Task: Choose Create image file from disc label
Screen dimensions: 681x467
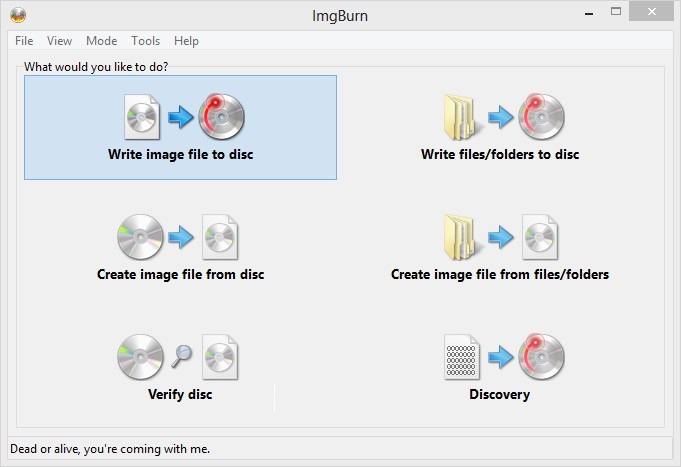Action: click(x=181, y=274)
